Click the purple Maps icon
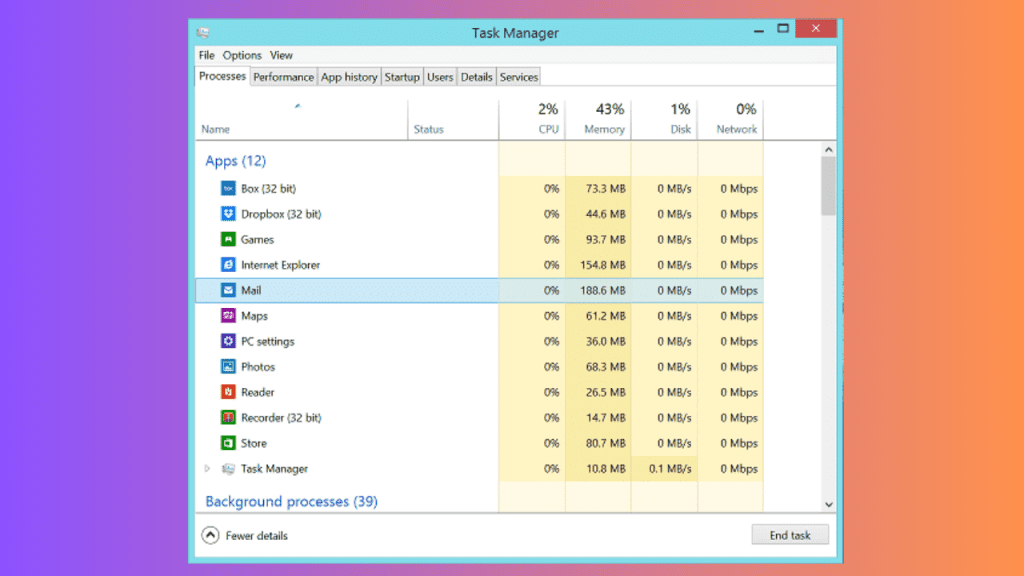Viewport: 1024px width, 576px height. click(x=228, y=316)
